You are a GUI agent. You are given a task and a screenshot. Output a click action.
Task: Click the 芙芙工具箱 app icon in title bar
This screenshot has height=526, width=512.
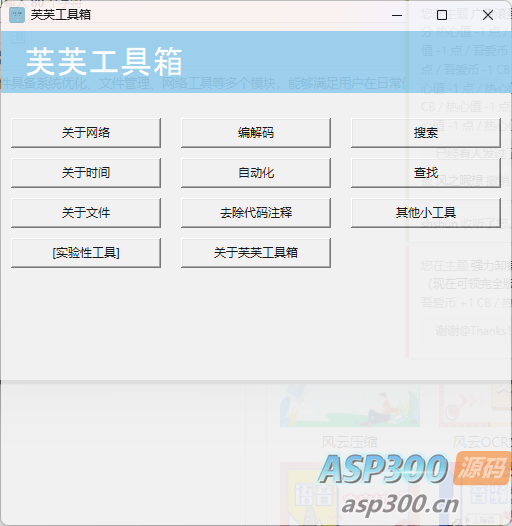pos(17,15)
